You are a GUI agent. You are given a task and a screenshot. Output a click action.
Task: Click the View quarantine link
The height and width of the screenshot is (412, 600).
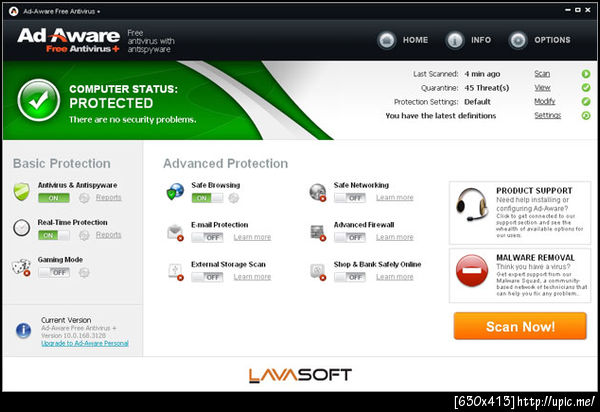click(x=542, y=88)
